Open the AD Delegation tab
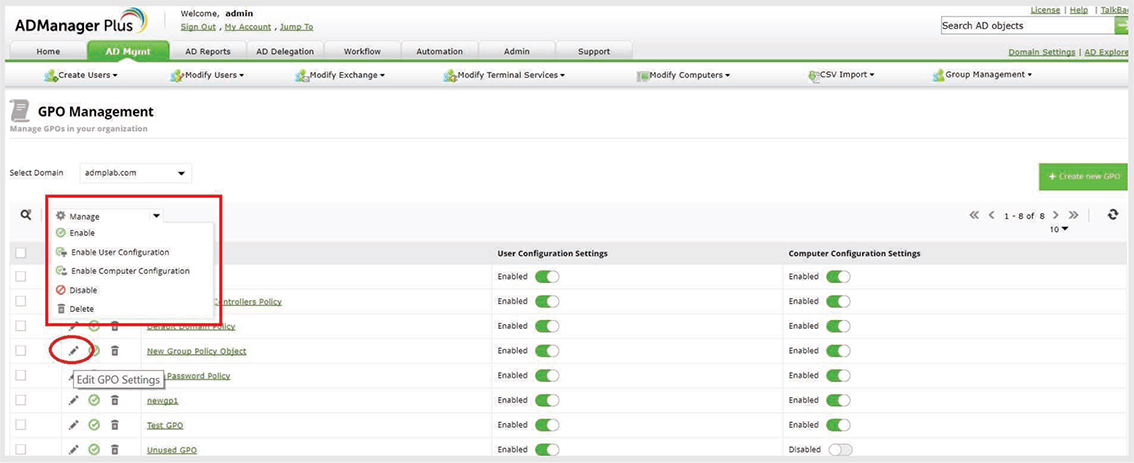1134x463 pixels. (285, 51)
